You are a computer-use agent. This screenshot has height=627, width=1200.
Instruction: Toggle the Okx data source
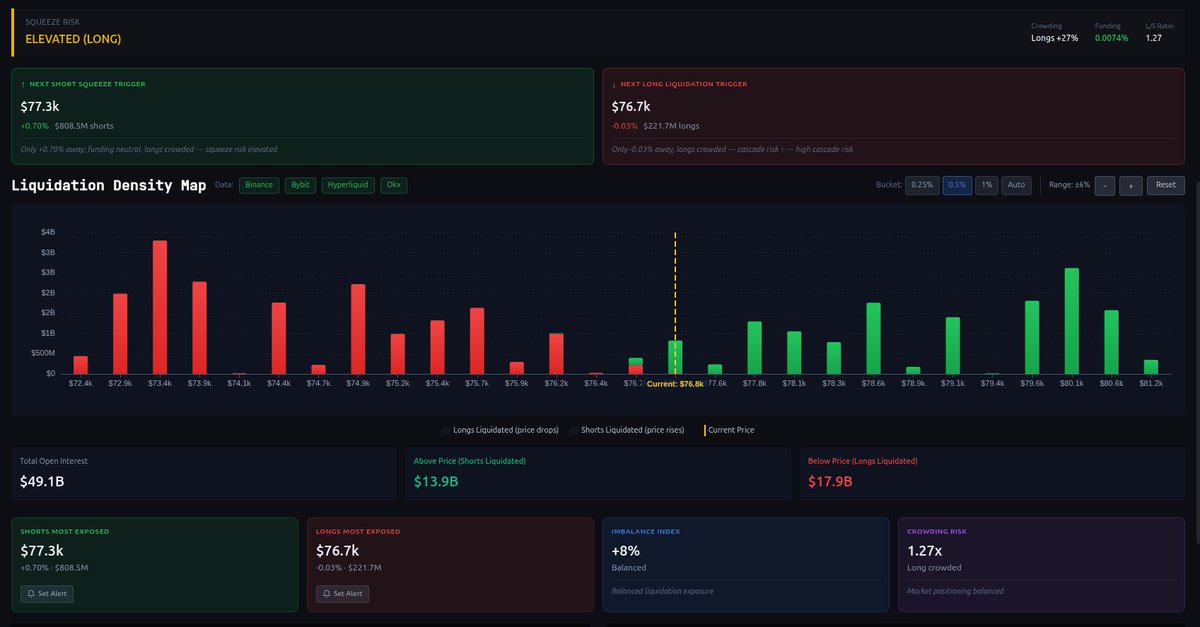(x=394, y=185)
